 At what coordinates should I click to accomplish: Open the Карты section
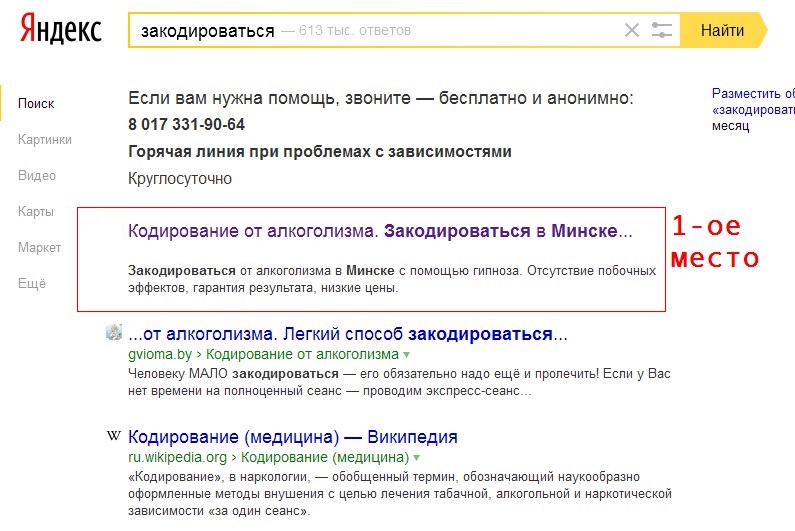[x=35, y=212]
